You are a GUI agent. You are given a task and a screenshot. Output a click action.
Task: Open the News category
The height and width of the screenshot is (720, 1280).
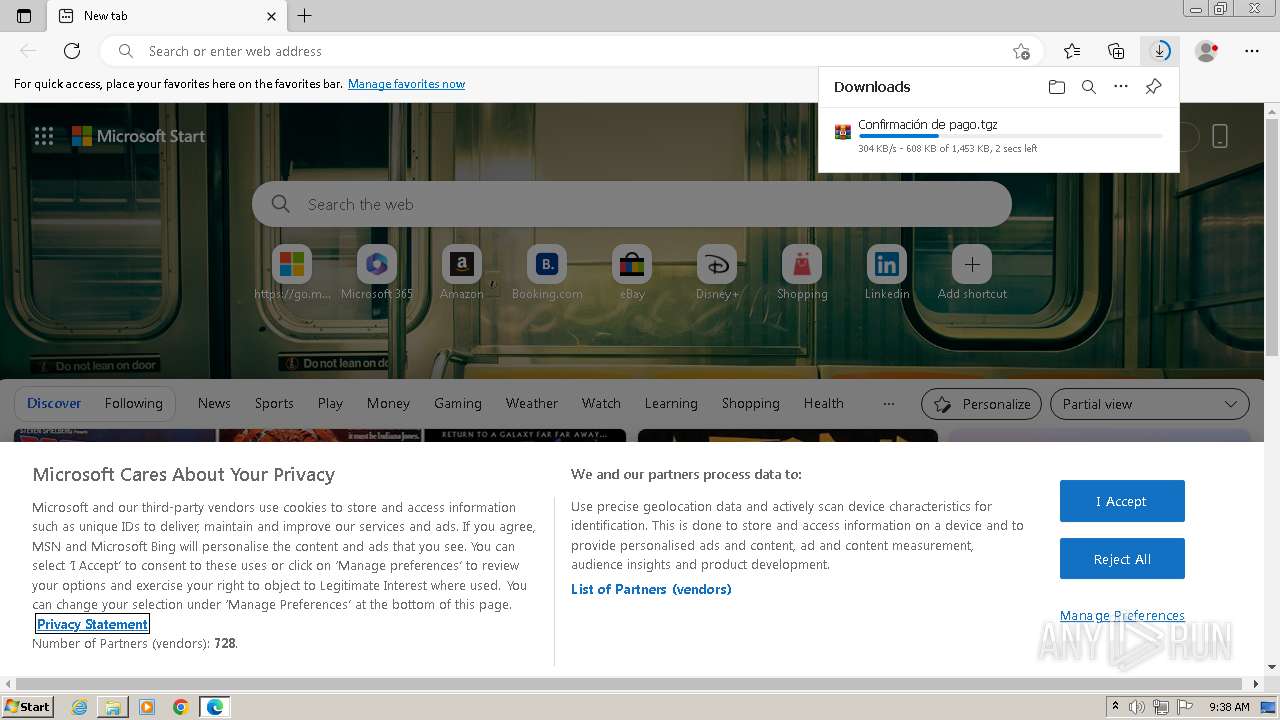pos(214,403)
